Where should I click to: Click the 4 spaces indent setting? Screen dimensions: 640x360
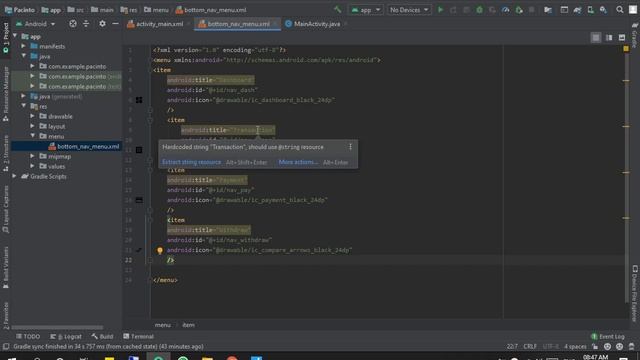pos(575,347)
